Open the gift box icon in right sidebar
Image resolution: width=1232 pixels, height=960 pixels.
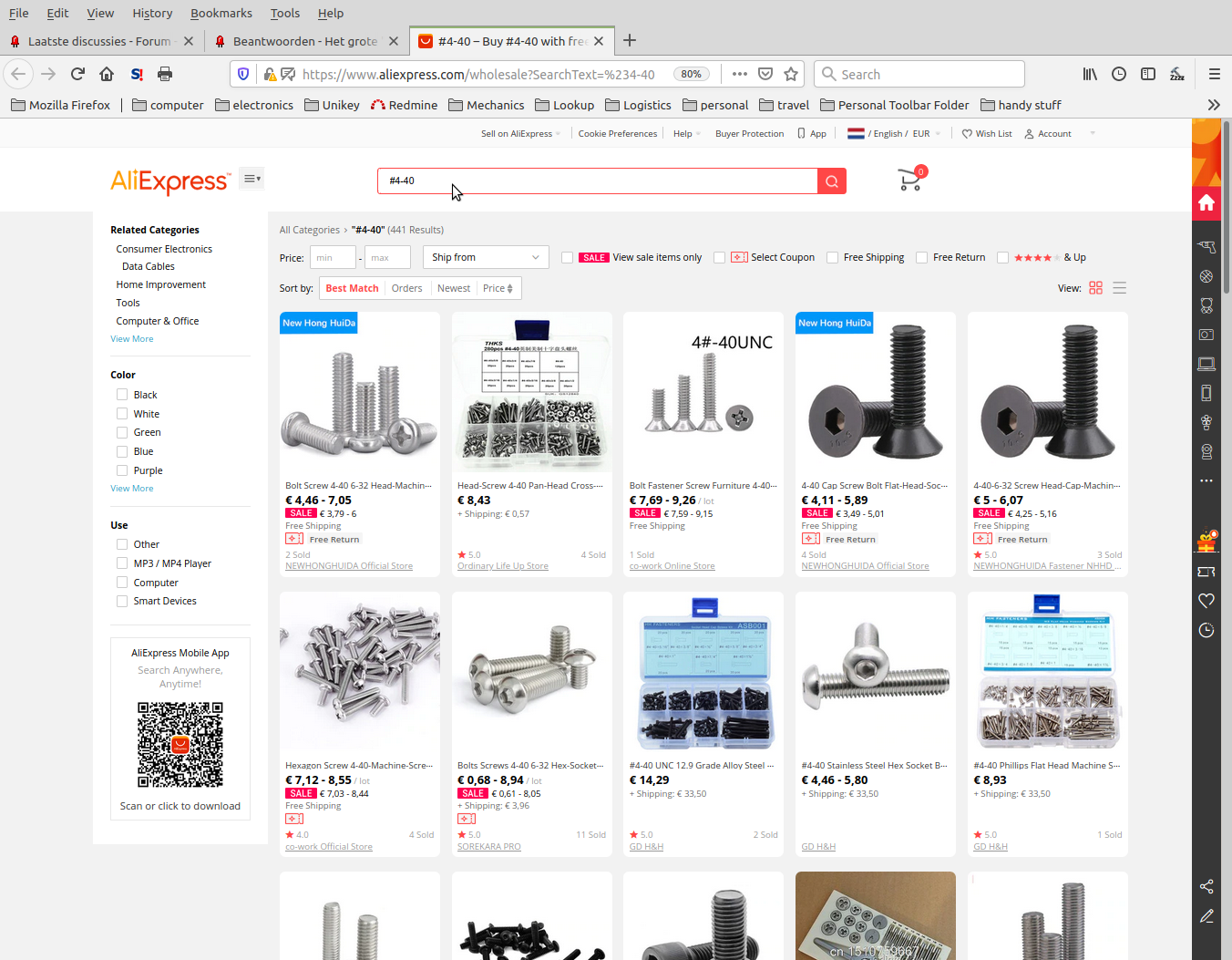tap(1206, 542)
